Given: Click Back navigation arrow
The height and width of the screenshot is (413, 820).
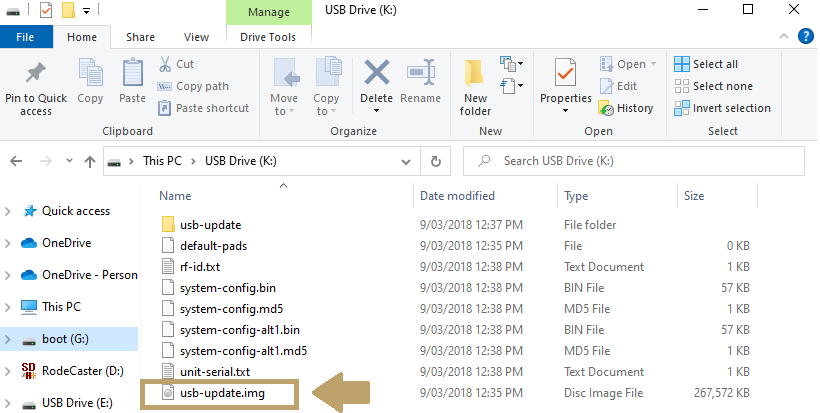Looking at the screenshot, I should point(16,162).
